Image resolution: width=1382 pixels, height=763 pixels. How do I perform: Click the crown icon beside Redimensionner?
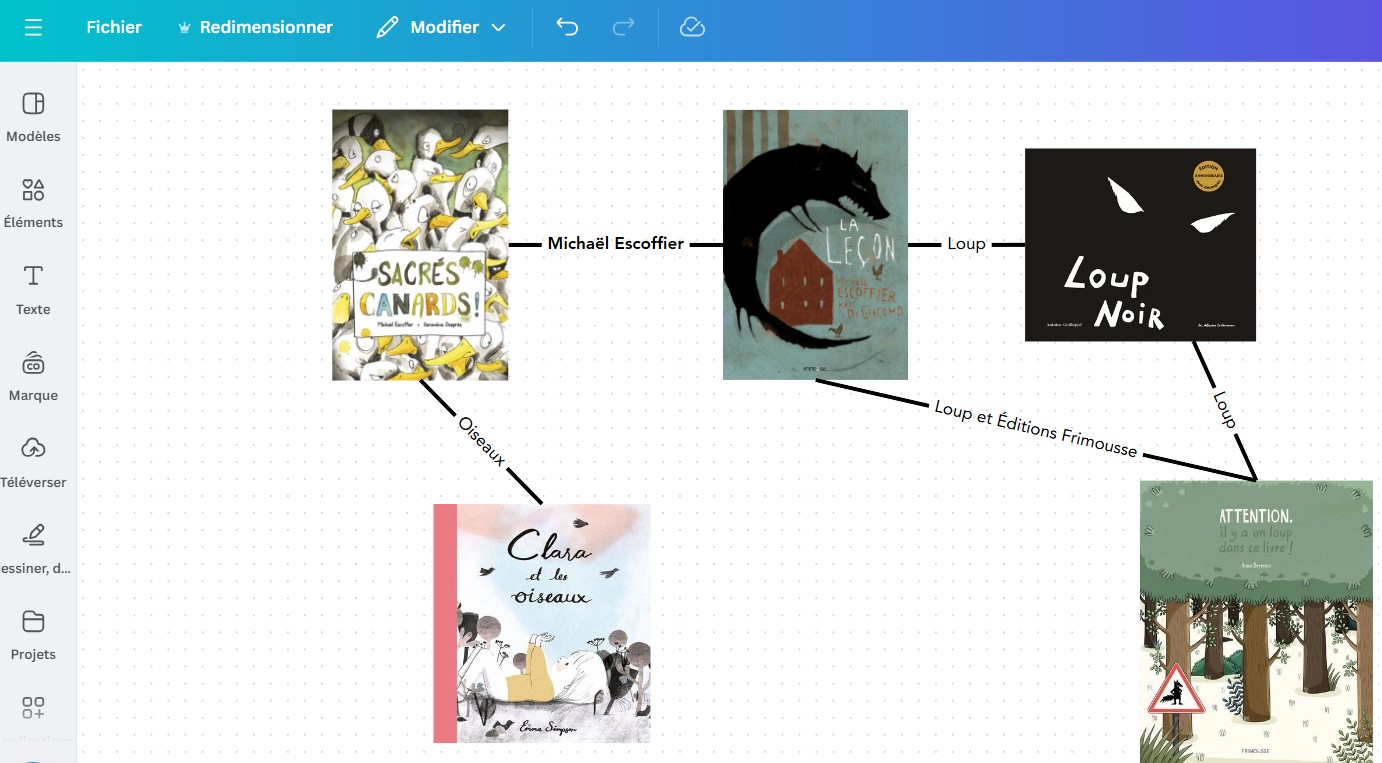point(184,28)
